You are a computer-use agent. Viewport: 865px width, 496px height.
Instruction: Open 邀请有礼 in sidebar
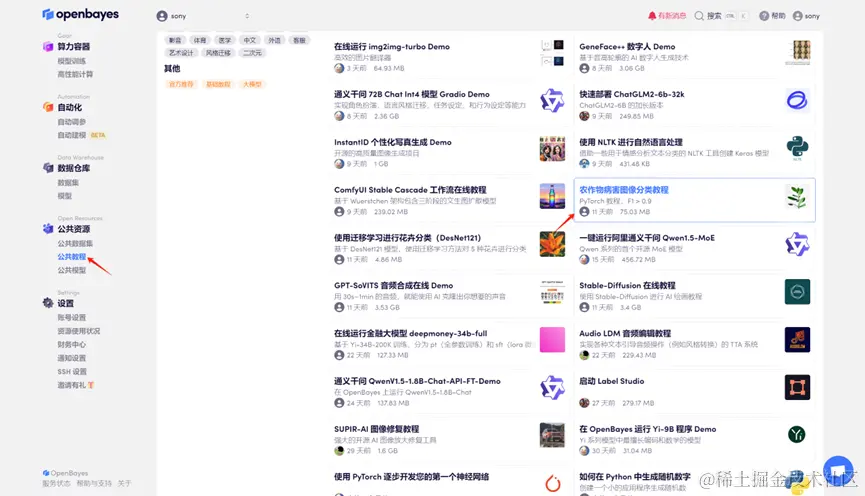(x=76, y=385)
